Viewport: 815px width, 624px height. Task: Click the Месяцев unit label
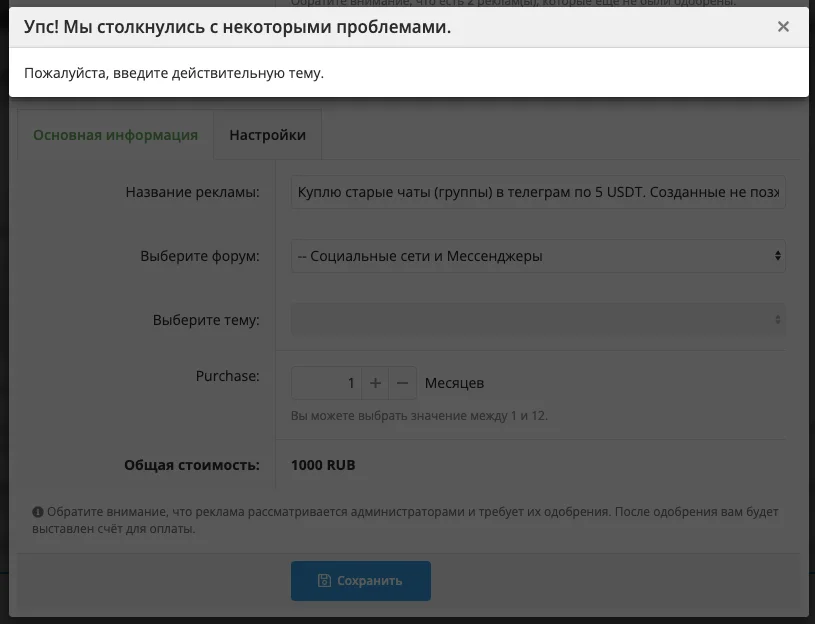(454, 383)
